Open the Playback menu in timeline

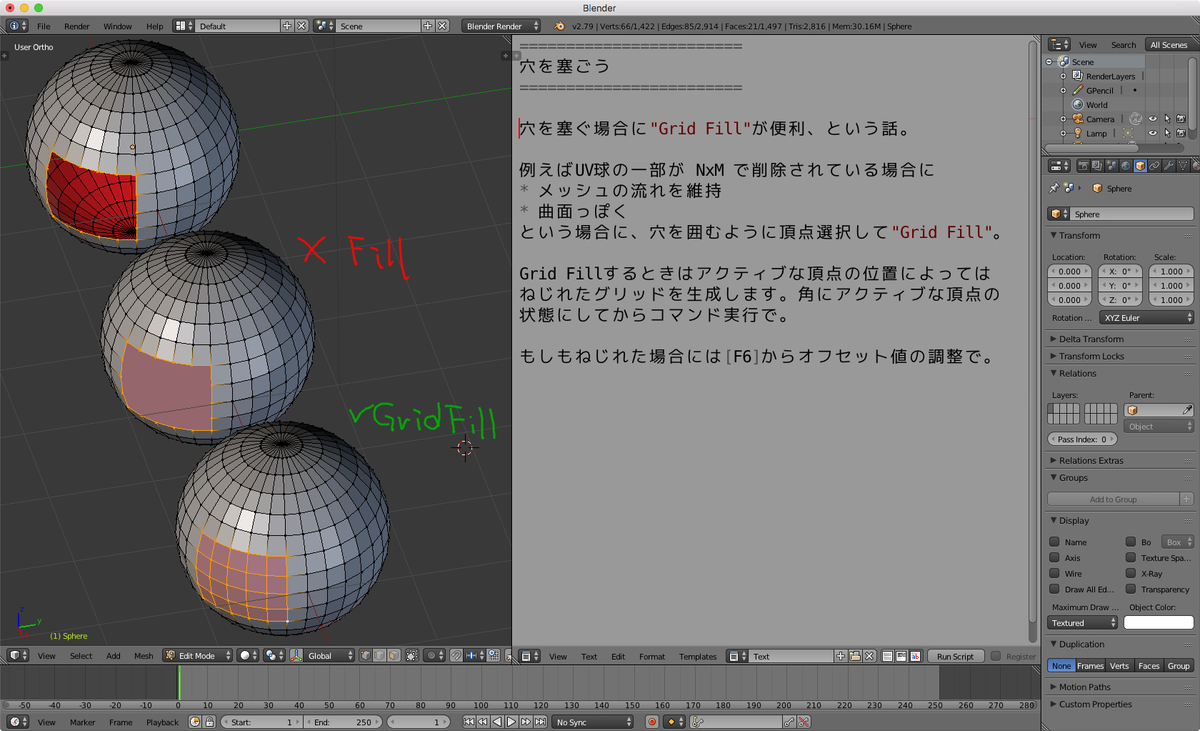(x=162, y=721)
